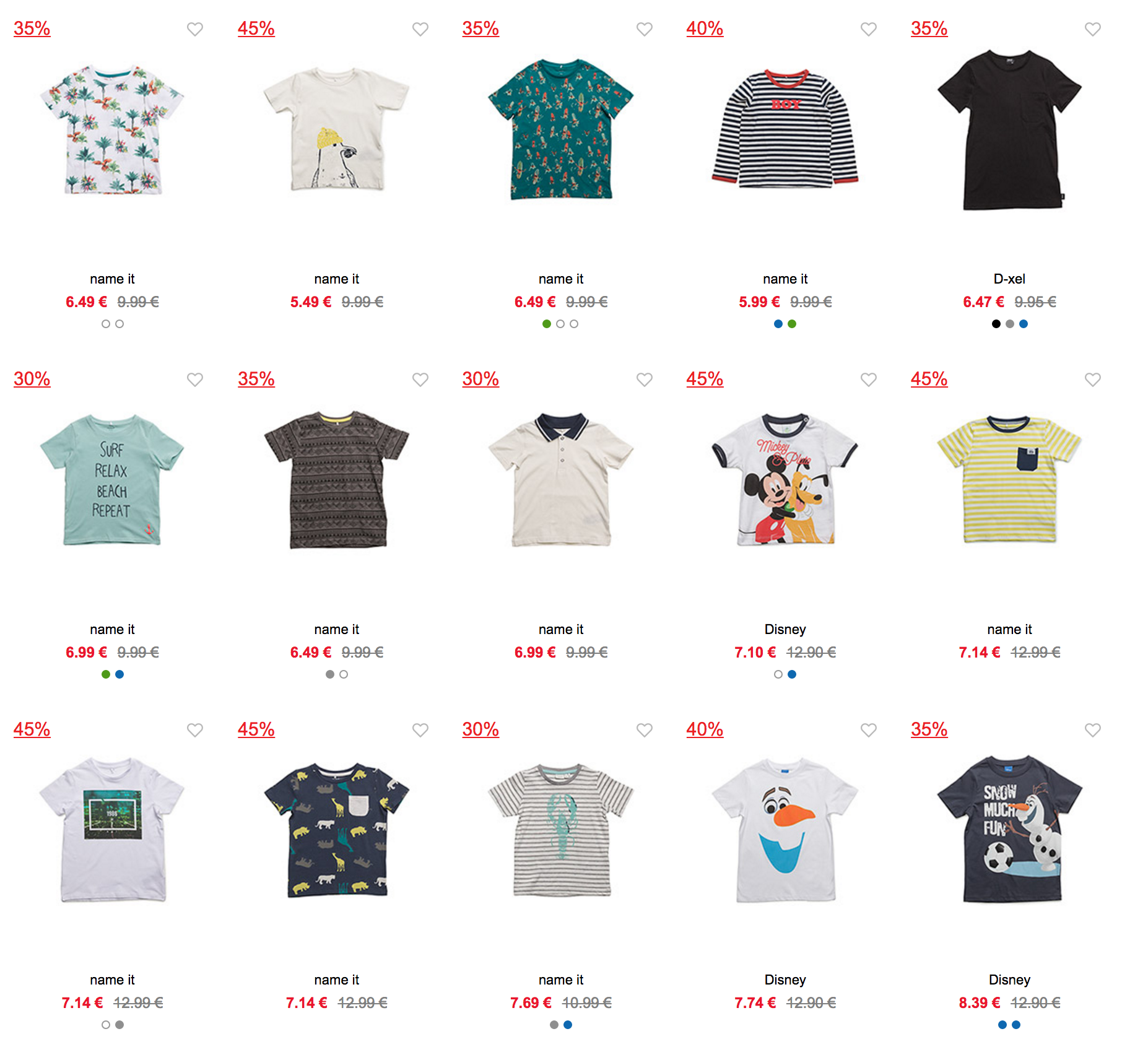Open the D-xel brand product link

(x=1009, y=279)
